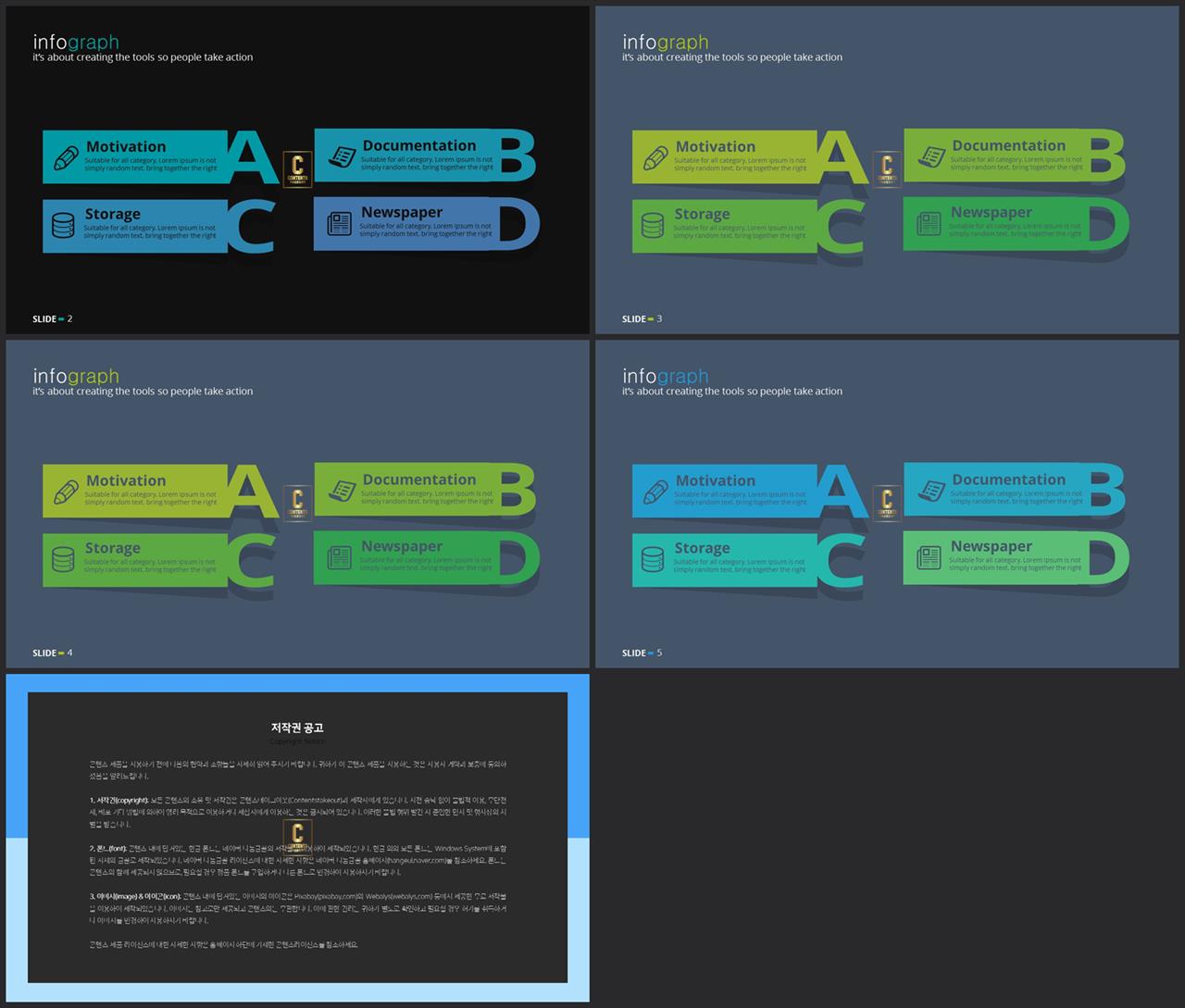The image size is (1185, 1008).
Task: Click the green letter D on slide 5
Action: (x=1108, y=557)
